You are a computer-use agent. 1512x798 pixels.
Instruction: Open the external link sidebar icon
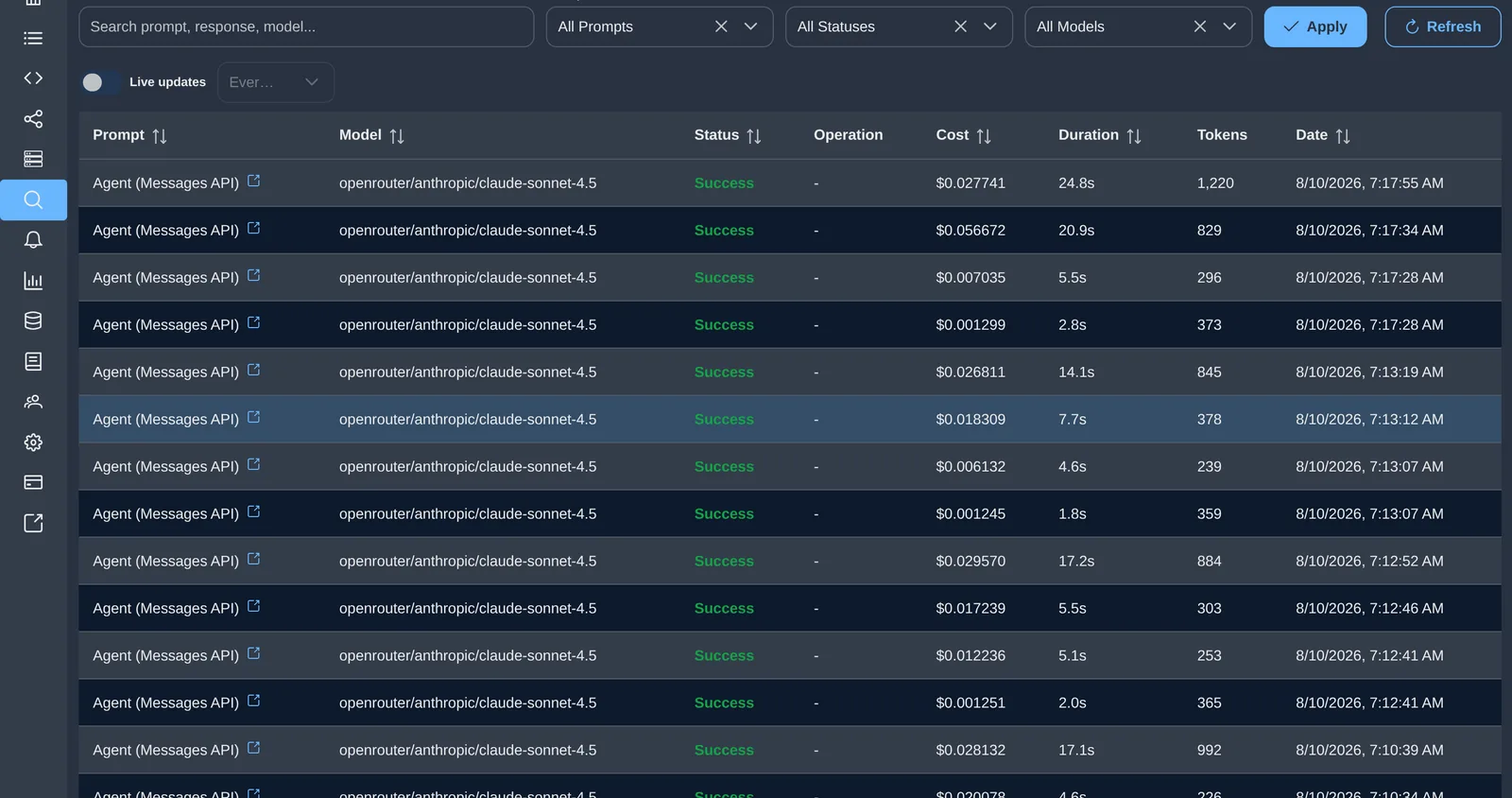click(x=33, y=523)
